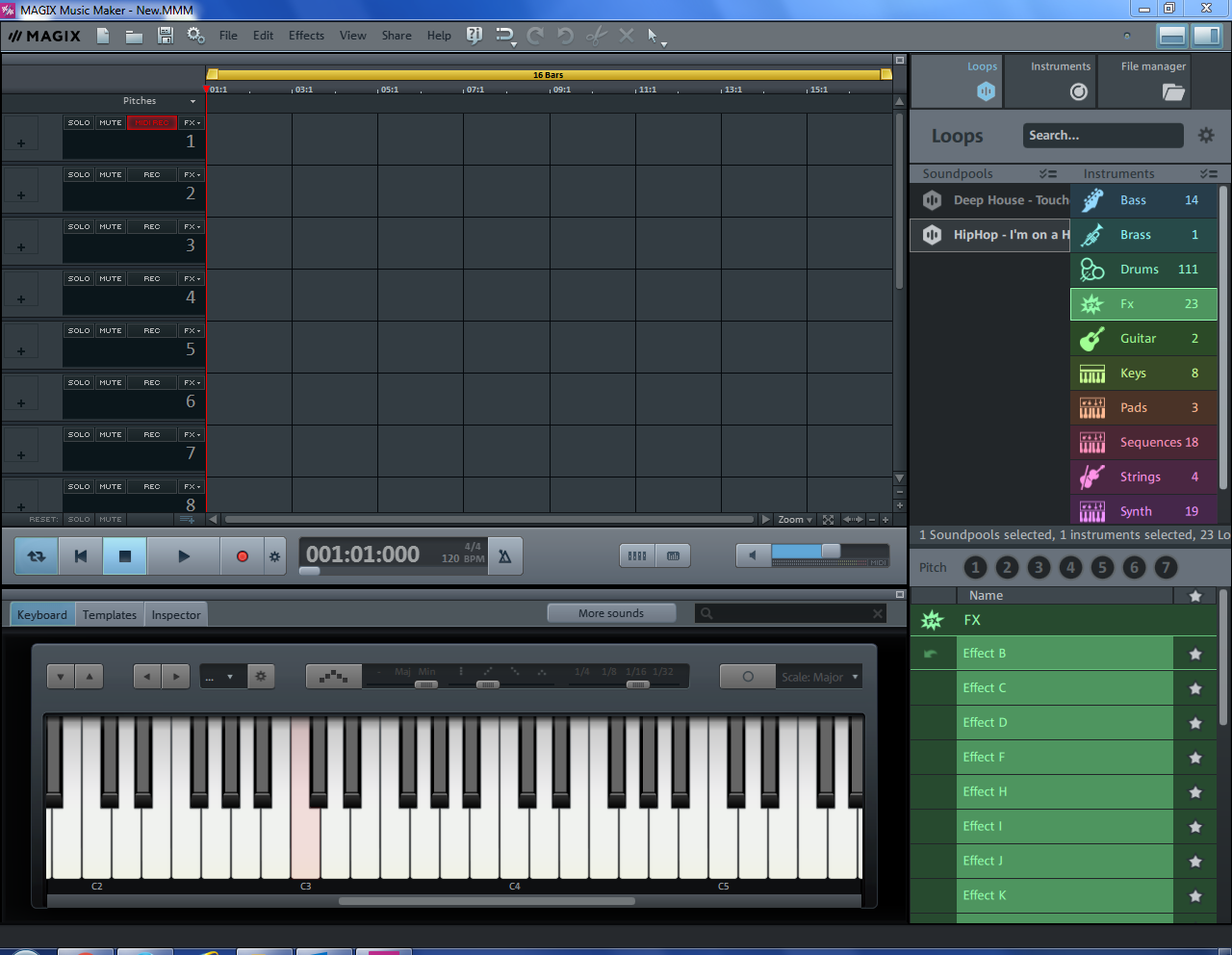The image size is (1232, 955).
Task: Toggle MUTE on track 2
Action: click(111, 175)
